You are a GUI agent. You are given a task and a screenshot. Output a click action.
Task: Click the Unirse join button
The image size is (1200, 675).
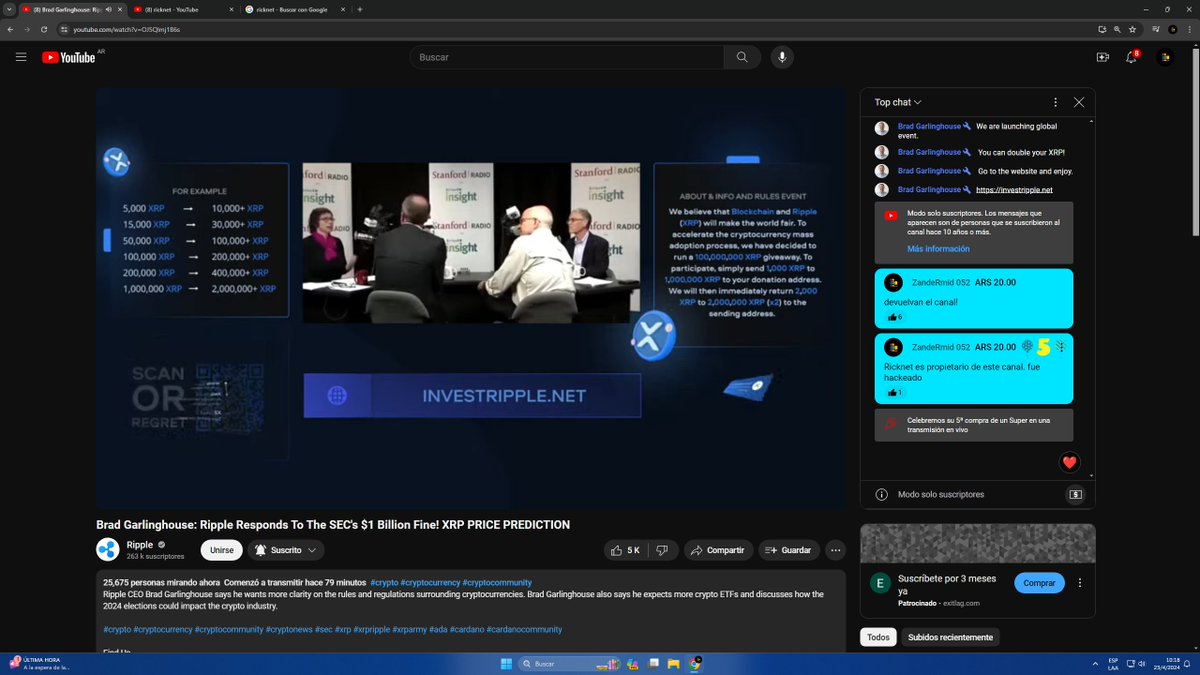coord(221,550)
